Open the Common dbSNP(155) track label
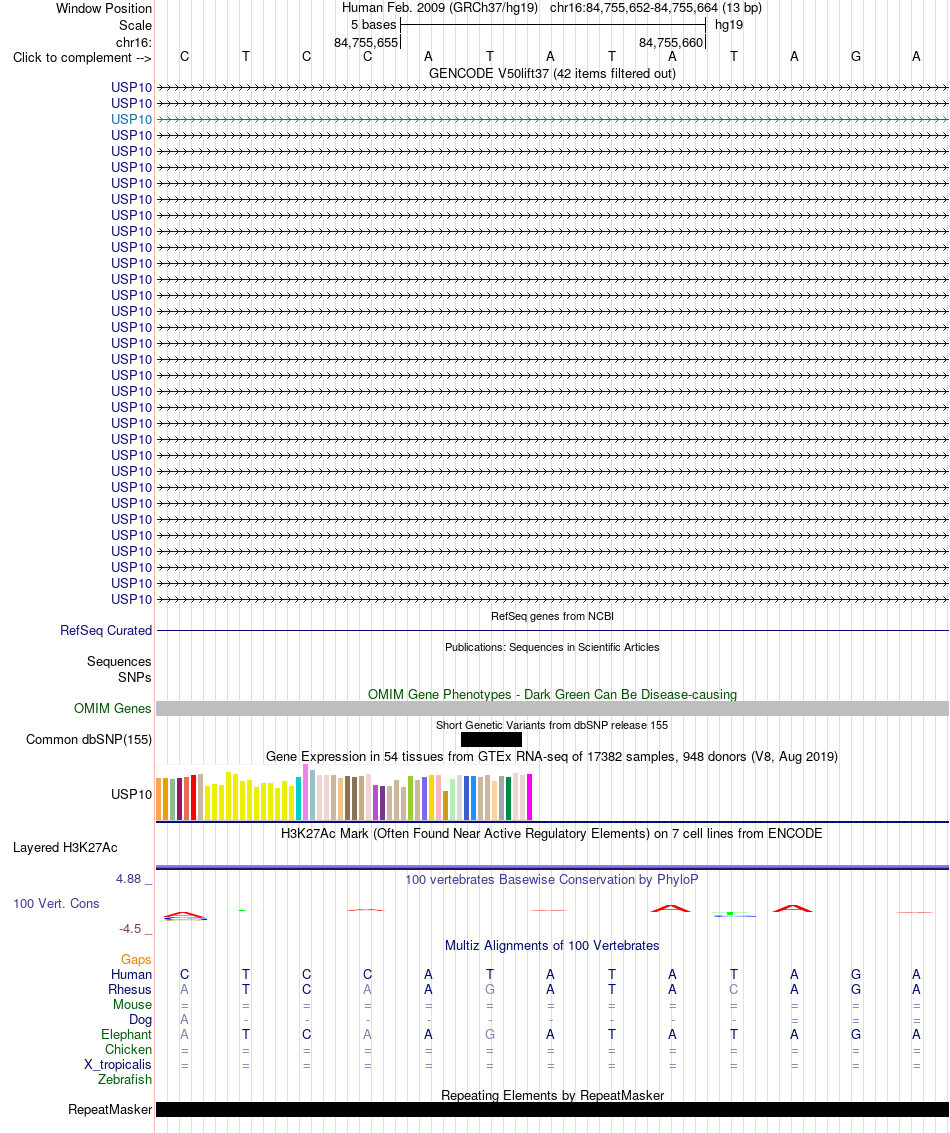 (89, 739)
